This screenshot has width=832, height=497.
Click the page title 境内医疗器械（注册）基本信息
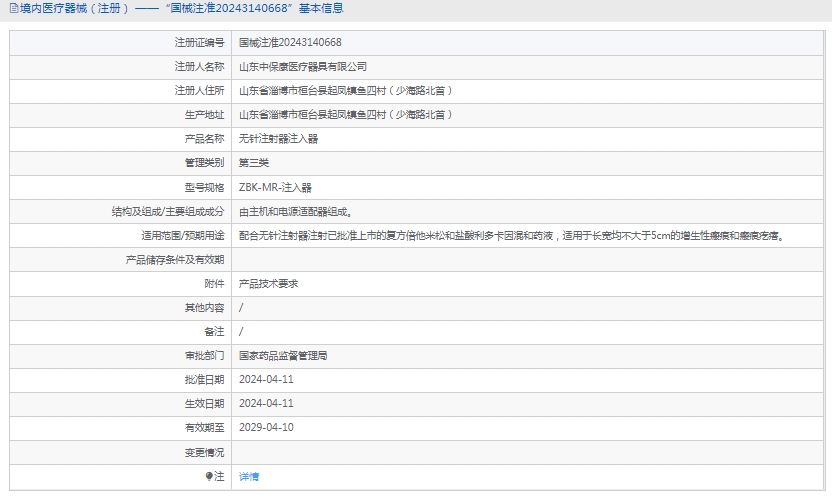(x=181, y=8)
